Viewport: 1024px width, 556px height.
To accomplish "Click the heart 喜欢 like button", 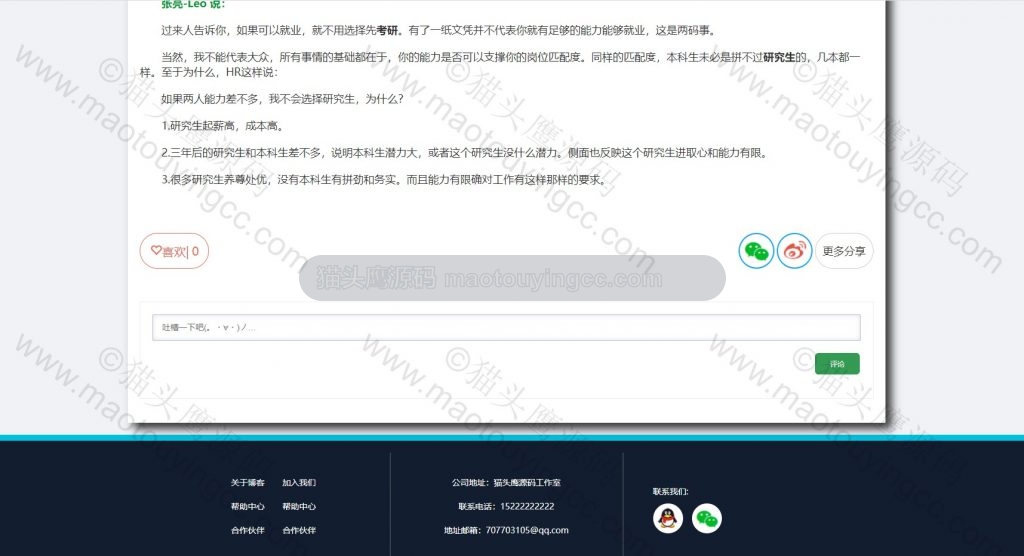I will pyautogui.click(x=174, y=251).
